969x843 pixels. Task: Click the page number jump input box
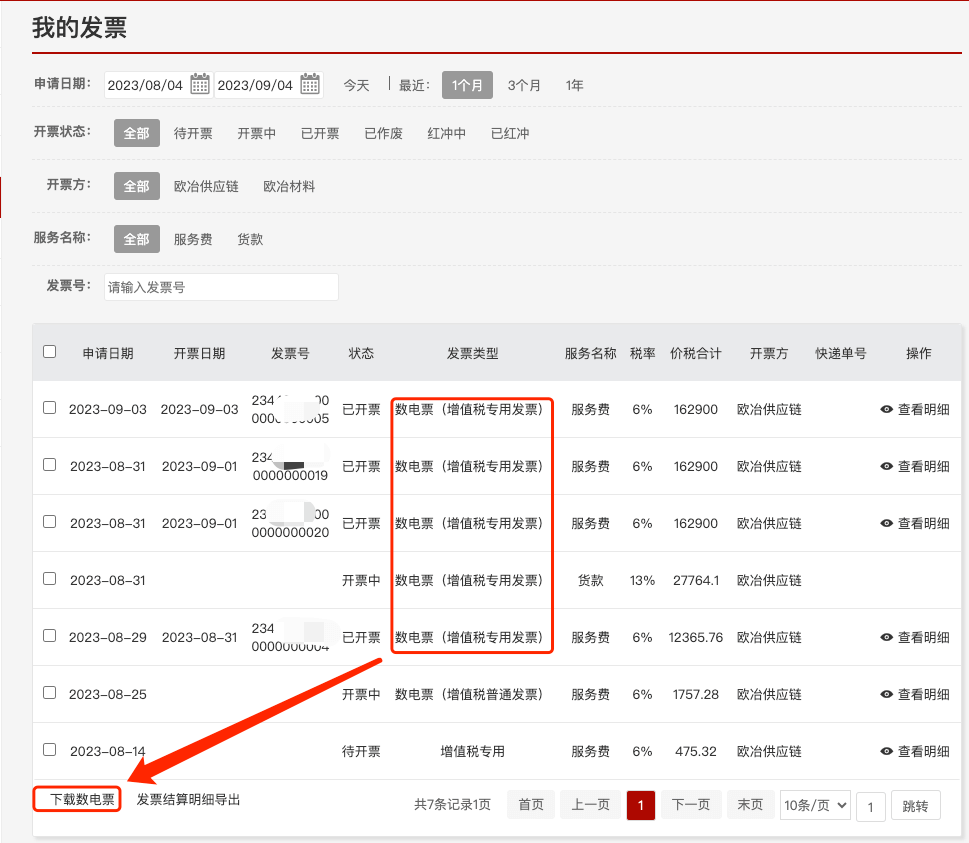pos(870,806)
